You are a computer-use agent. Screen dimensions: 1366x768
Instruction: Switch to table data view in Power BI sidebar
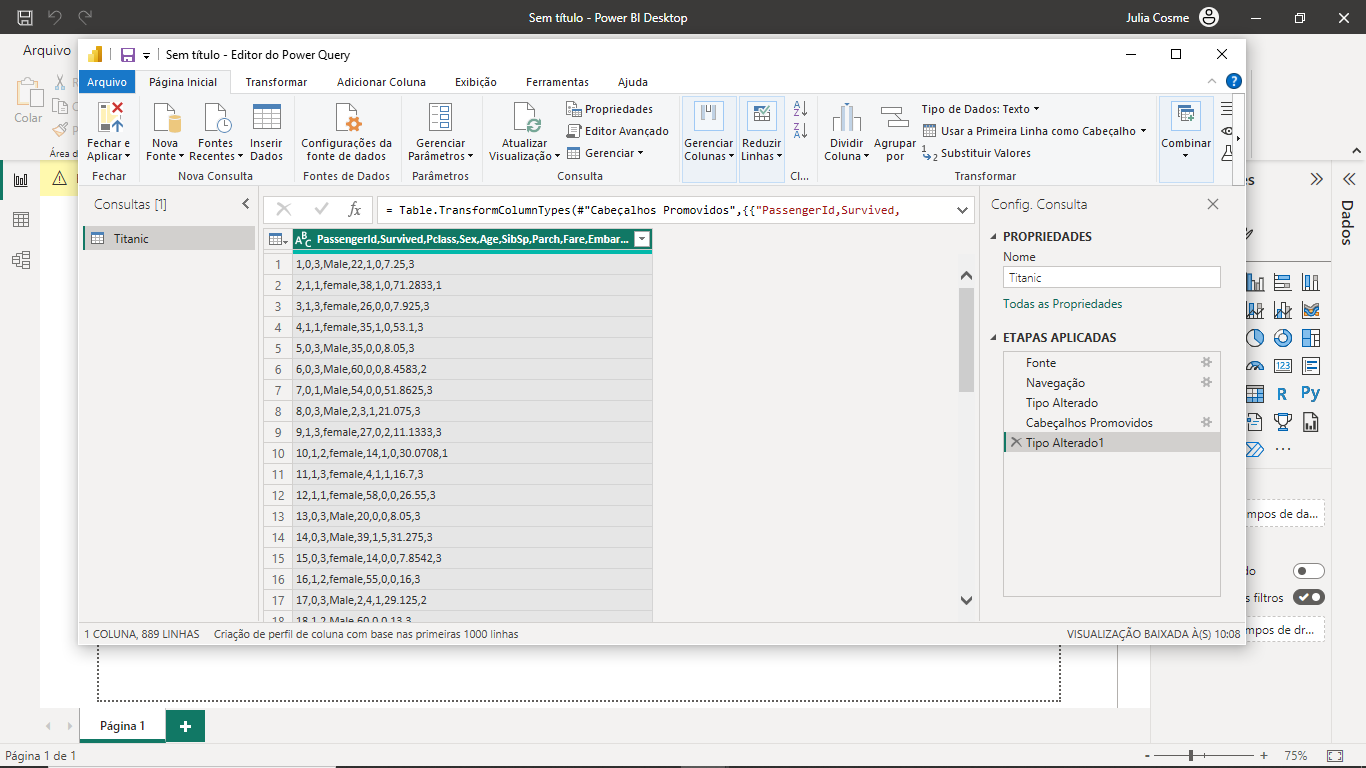[20, 220]
